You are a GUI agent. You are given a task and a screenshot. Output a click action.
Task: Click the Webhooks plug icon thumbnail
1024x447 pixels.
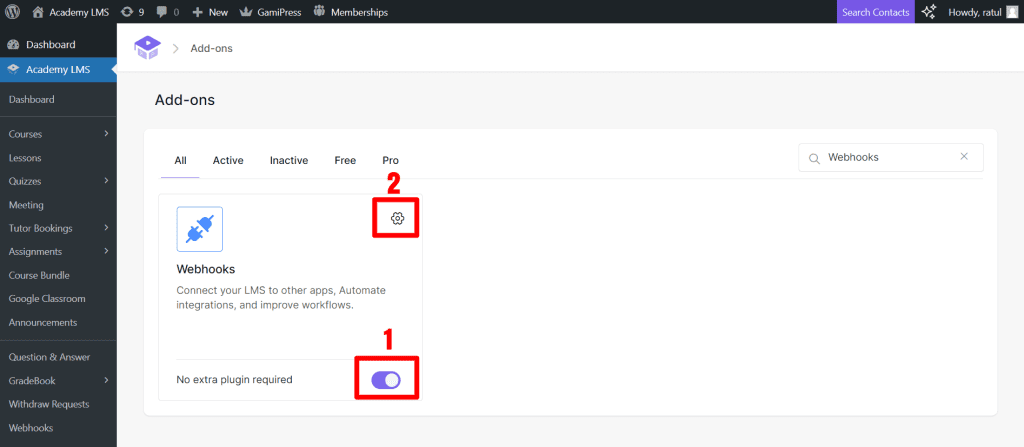pyautogui.click(x=200, y=229)
